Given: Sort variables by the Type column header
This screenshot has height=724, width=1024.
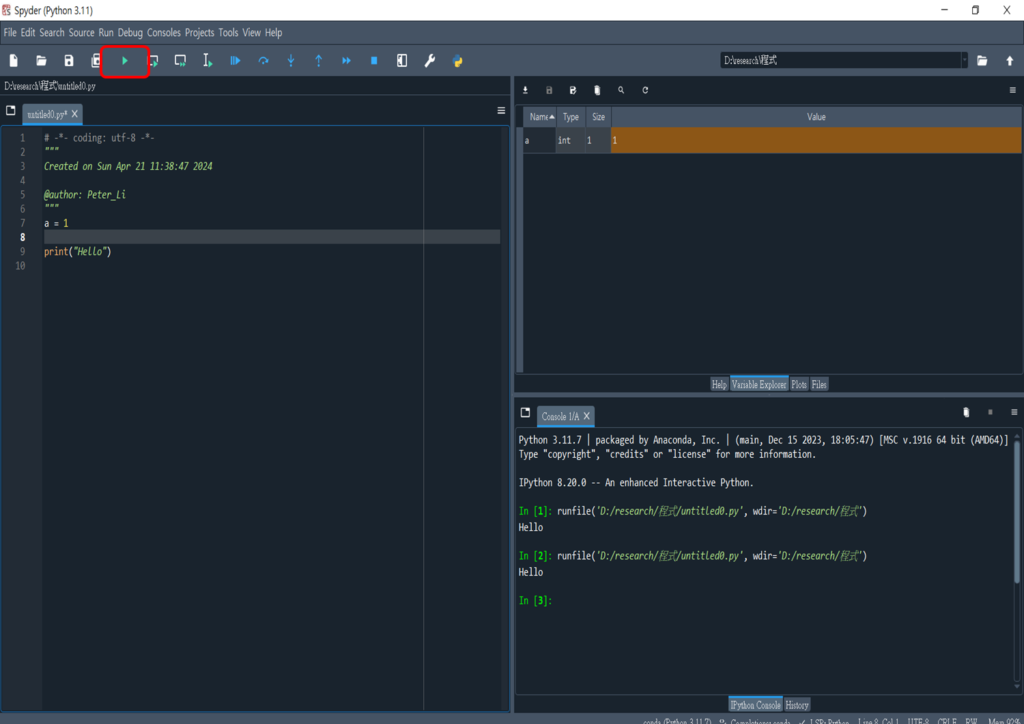Looking at the screenshot, I should point(570,117).
